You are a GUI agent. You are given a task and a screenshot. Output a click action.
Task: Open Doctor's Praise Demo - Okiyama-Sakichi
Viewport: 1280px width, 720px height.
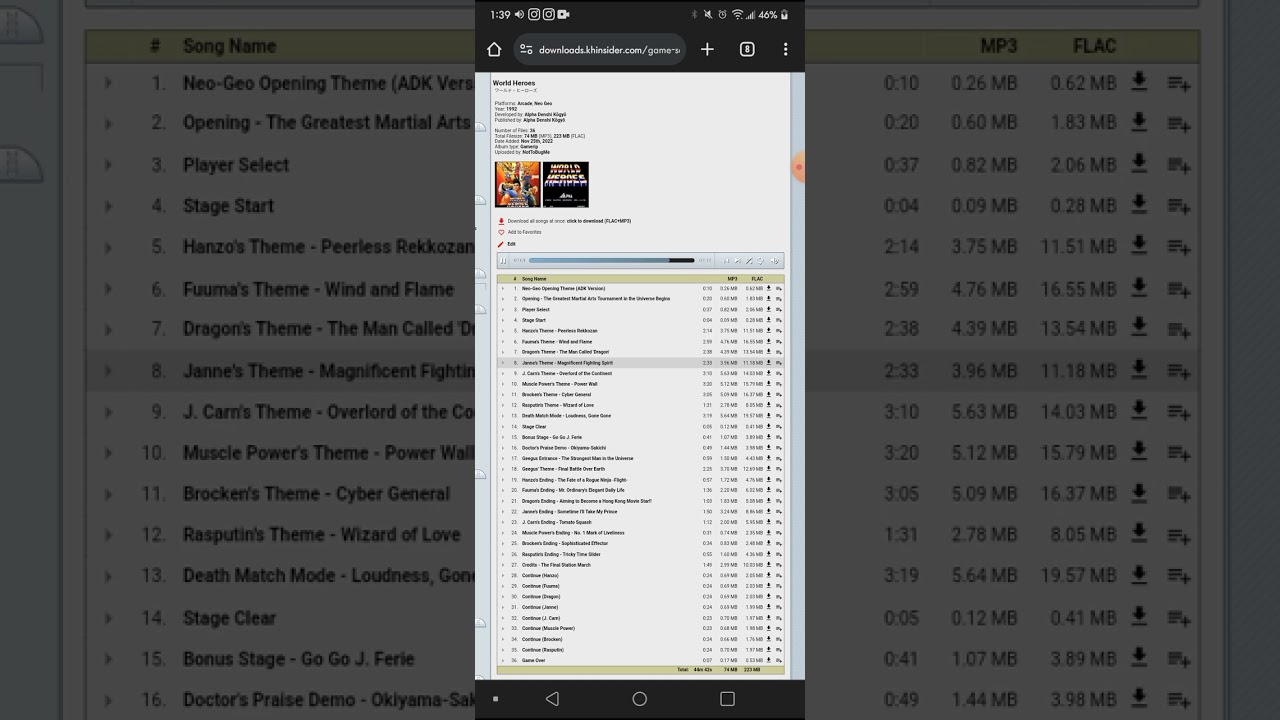pyautogui.click(x=564, y=448)
